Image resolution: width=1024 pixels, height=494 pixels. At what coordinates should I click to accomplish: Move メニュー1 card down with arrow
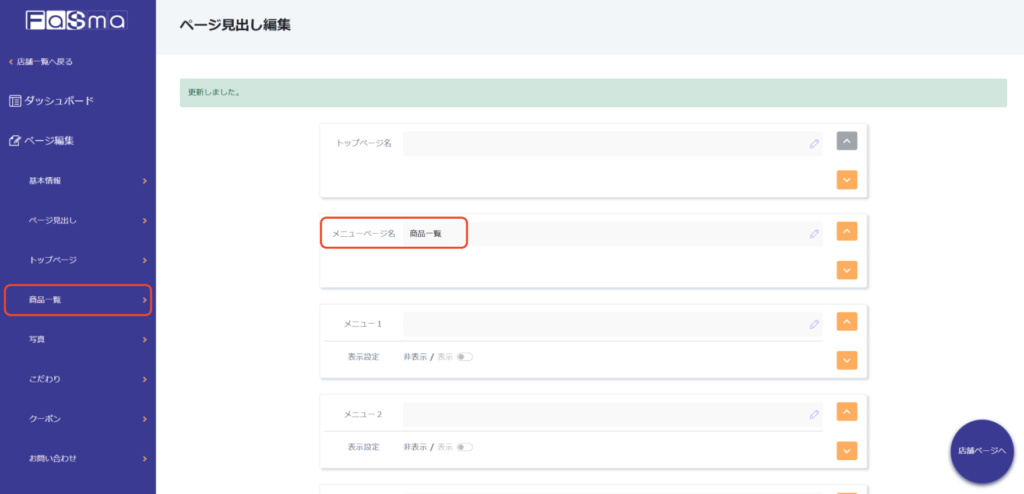pyautogui.click(x=847, y=360)
